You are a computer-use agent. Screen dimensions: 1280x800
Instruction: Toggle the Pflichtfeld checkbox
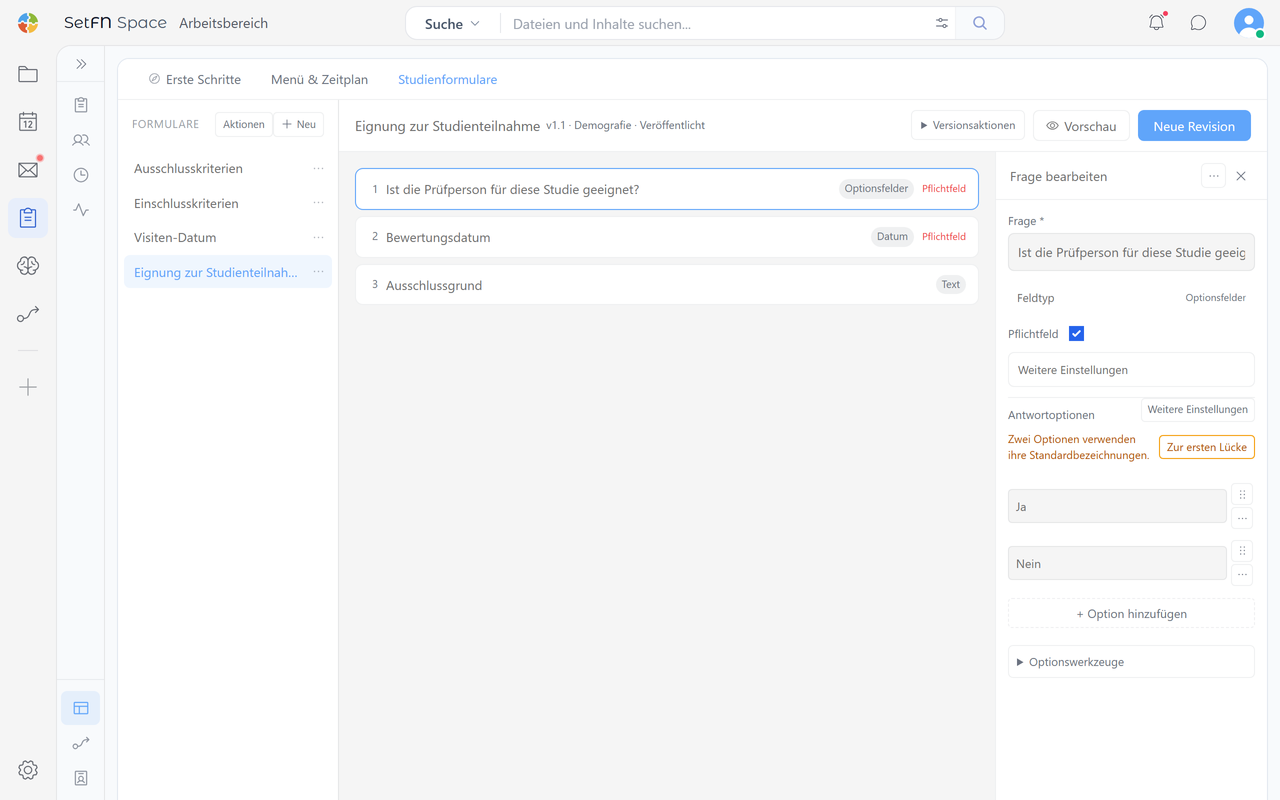(x=1077, y=334)
